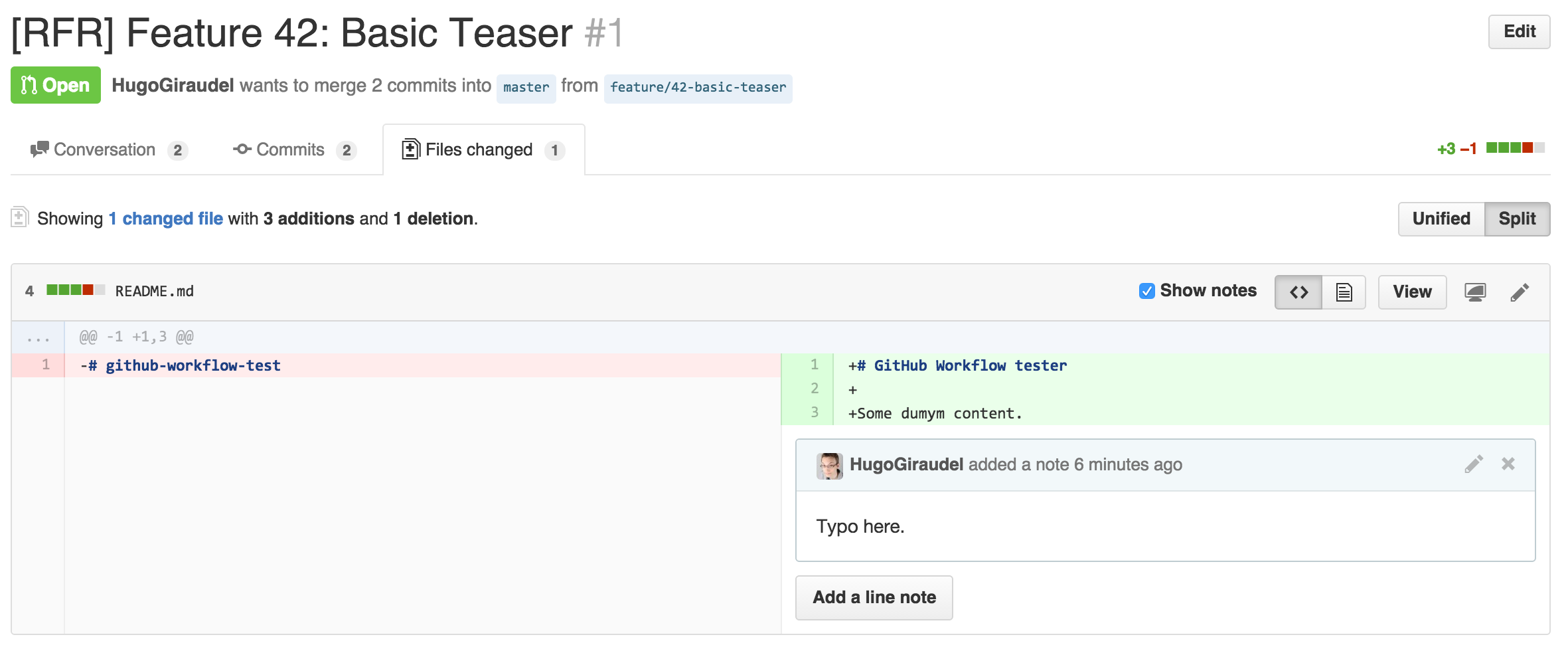Click the diff icon beside 'Showing'
Image resolution: width=1568 pixels, height=653 pixels.
pos(19,217)
